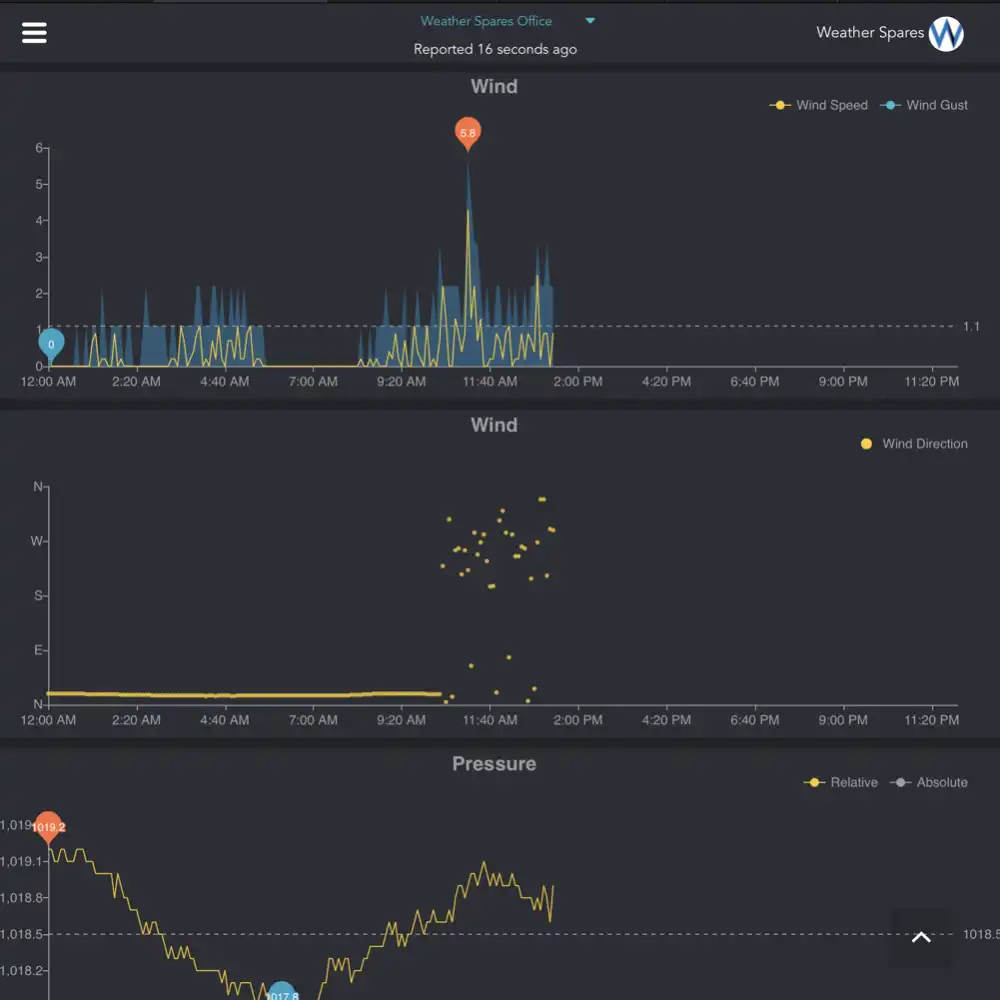This screenshot has width=1000, height=1000.
Task: Click the yellow Wind Speed legend marker
Action: pyautogui.click(x=779, y=105)
